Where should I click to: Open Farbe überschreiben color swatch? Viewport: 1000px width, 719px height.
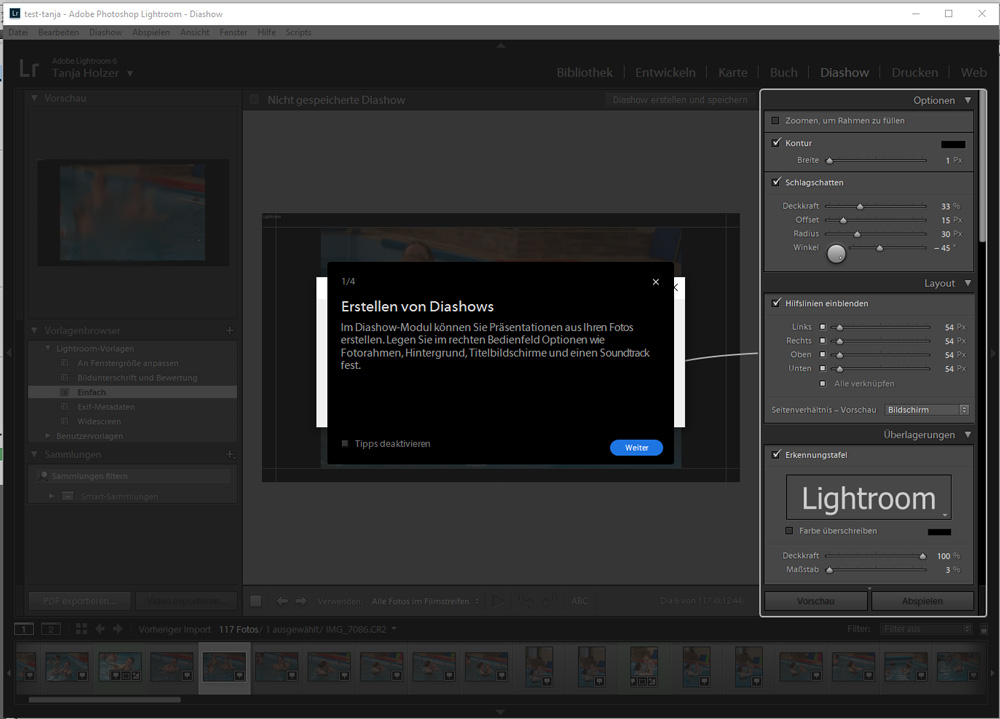[x=939, y=531]
